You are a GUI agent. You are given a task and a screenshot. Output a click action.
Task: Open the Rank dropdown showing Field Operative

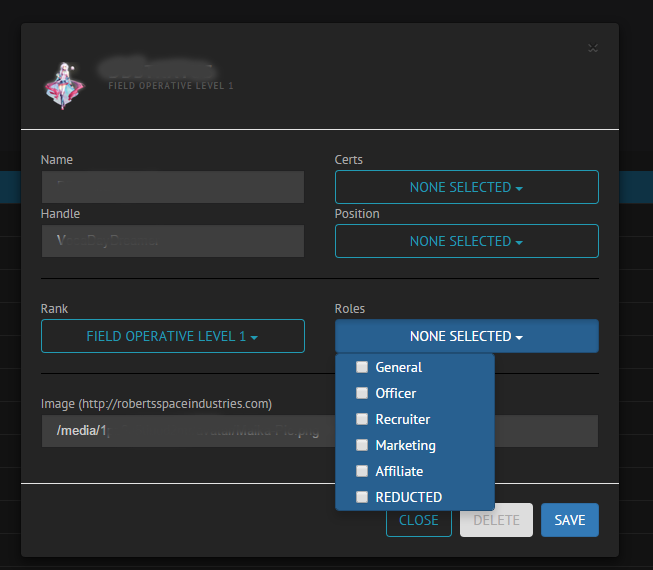pyautogui.click(x=172, y=336)
